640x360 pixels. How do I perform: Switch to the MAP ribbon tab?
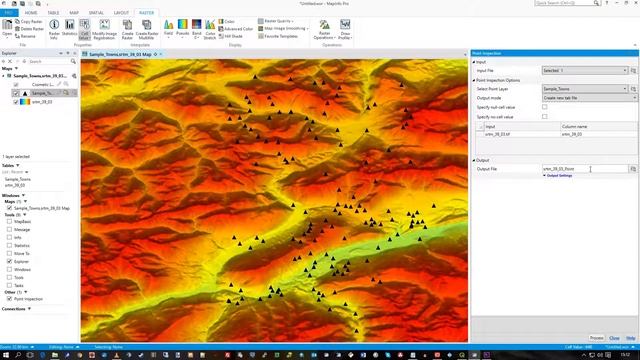tap(74, 13)
